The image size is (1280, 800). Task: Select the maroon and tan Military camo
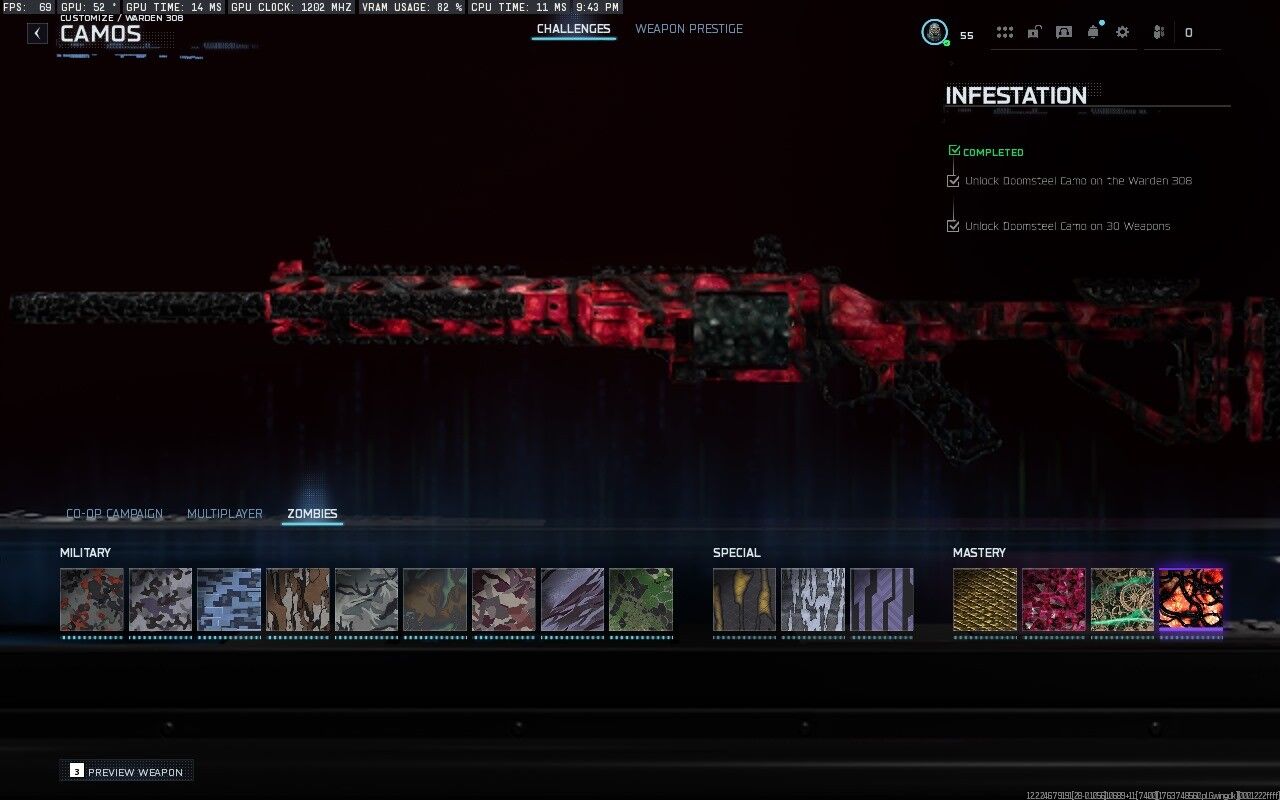pos(504,600)
